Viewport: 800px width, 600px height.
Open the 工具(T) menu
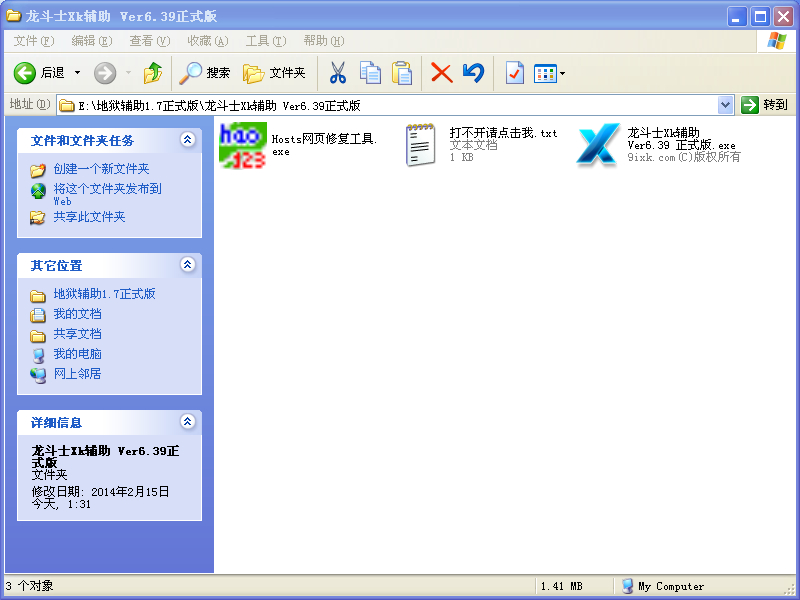point(266,41)
